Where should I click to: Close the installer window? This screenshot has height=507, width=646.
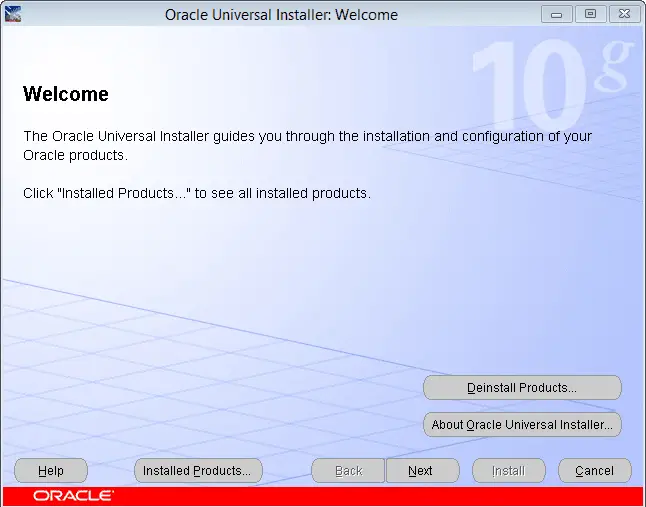coord(624,14)
